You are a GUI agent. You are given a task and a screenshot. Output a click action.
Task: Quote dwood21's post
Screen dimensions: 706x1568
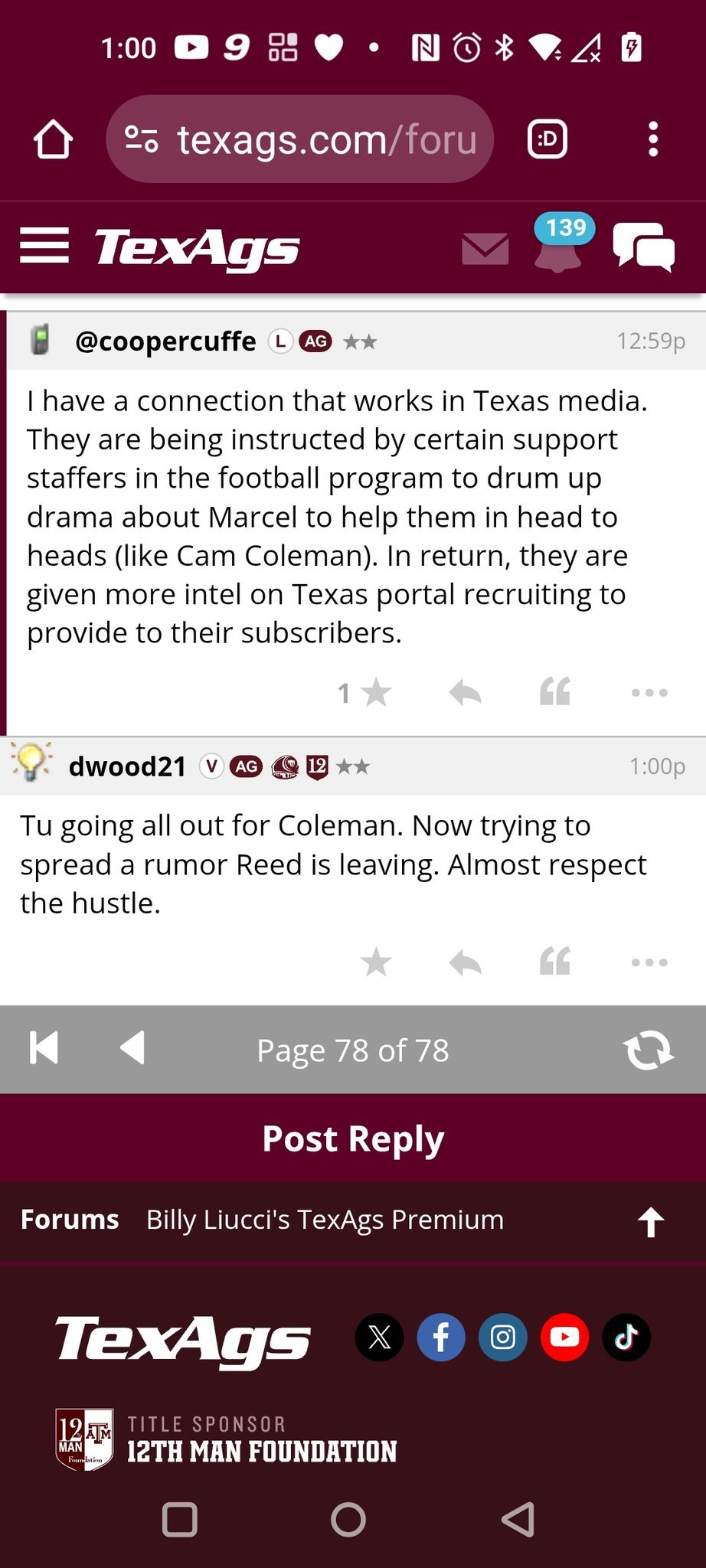click(555, 962)
